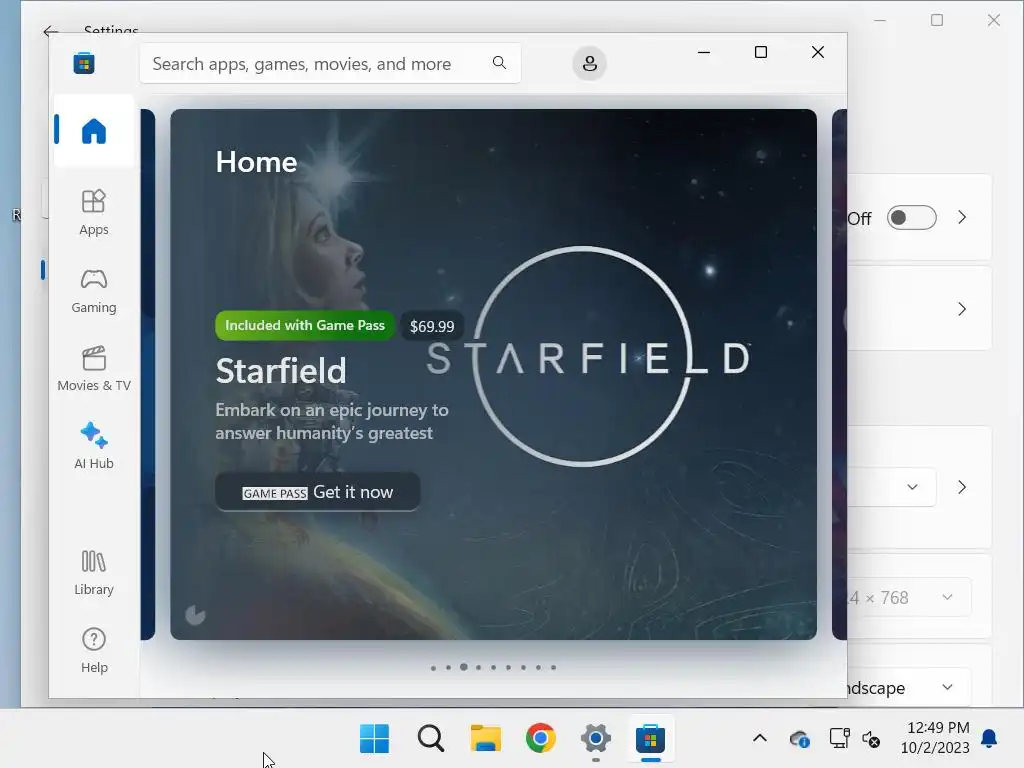
Task: Select the last carousel page dot
Action: 553,667
